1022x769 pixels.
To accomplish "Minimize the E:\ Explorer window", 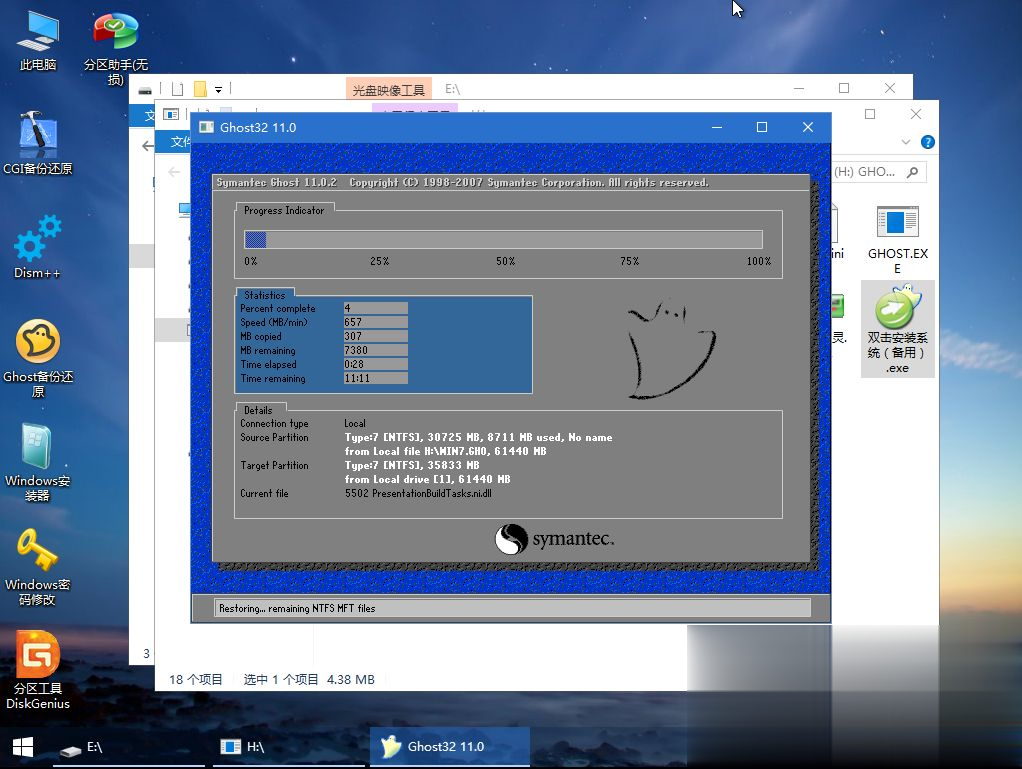I will click(x=799, y=88).
